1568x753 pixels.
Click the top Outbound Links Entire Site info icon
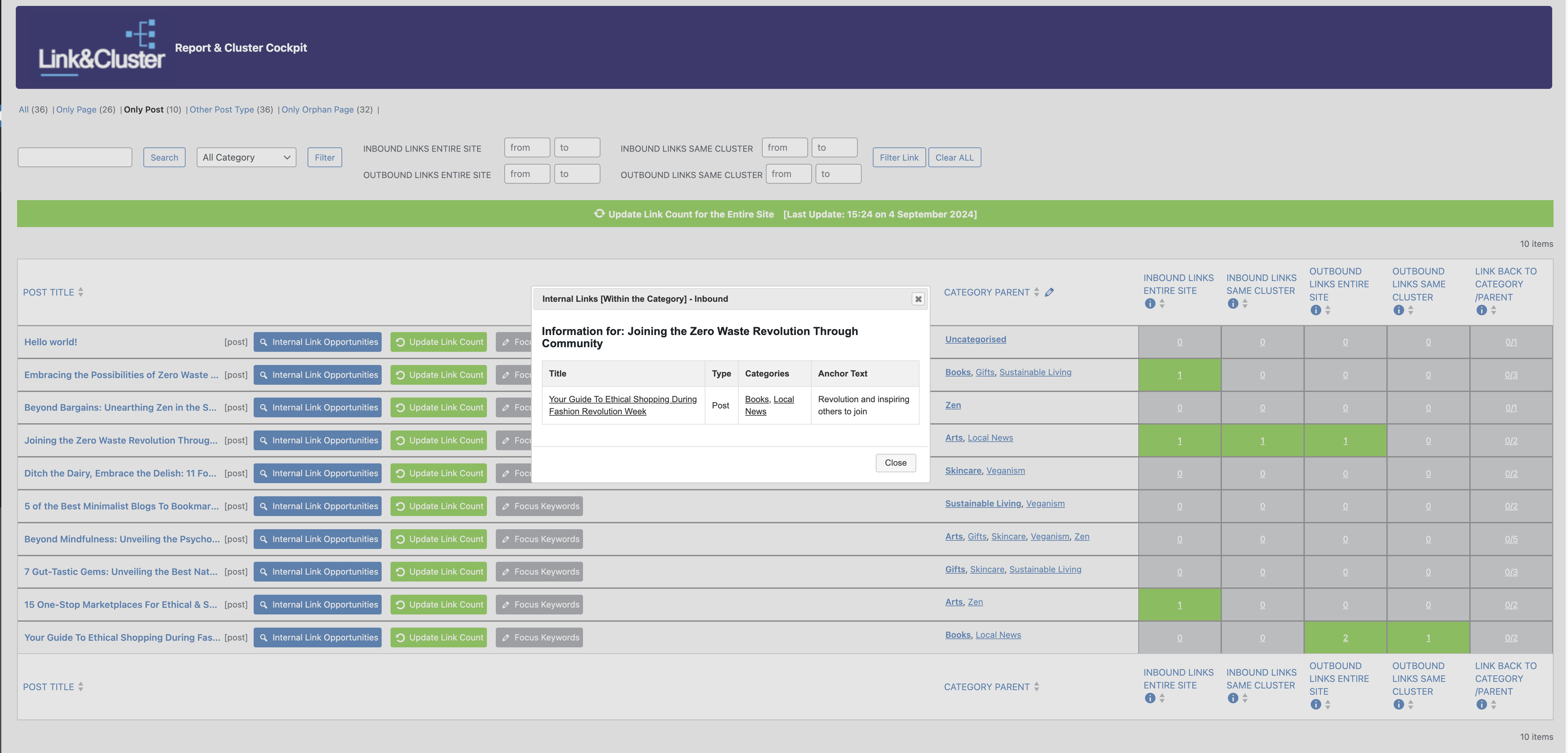click(x=1316, y=310)
